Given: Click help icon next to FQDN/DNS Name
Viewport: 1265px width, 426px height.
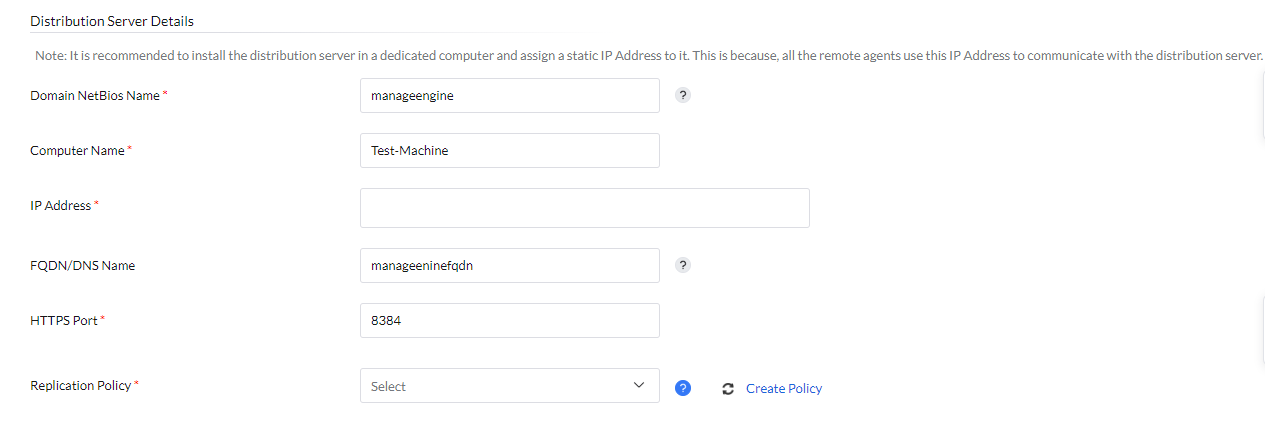Looking at the screenshot, I should [683, 266].
